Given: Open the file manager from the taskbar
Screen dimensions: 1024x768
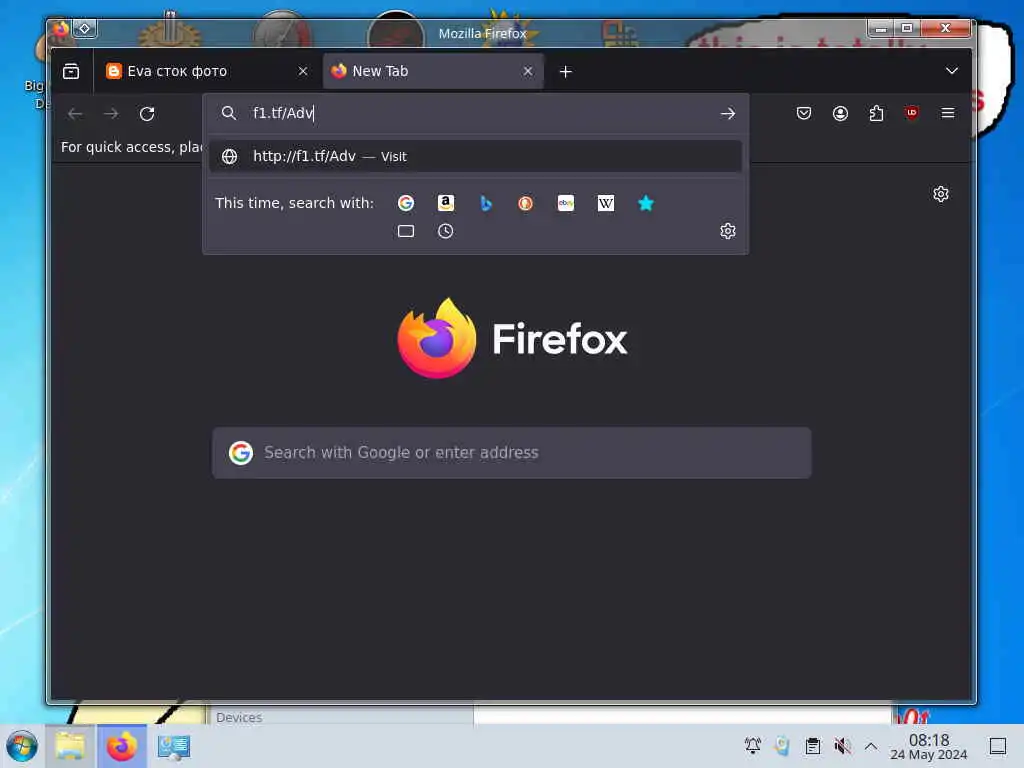Looking at the screenshot, I should pos(71,746).
